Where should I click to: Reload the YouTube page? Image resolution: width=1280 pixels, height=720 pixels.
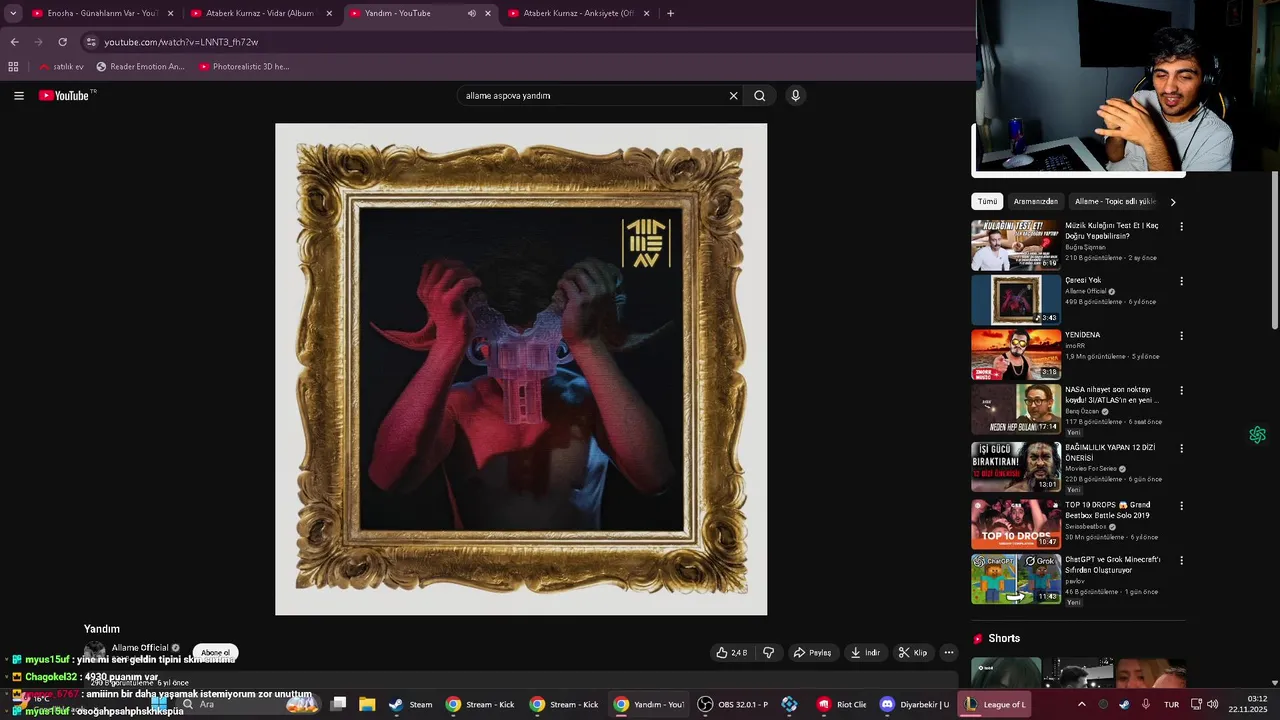(x=62, y=42)
